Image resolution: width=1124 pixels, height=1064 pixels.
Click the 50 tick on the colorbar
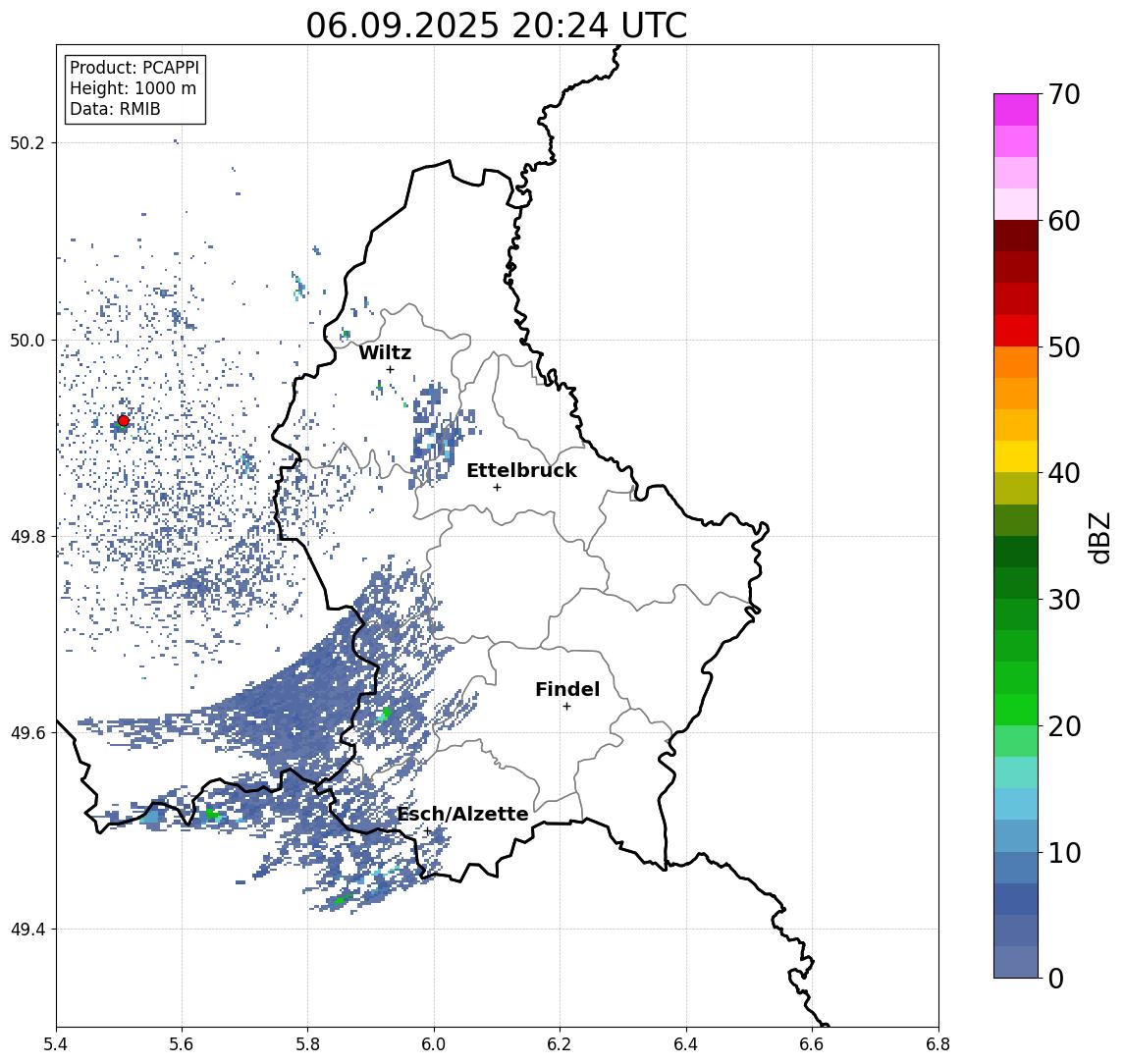pyautogui.click(x=1064, y=347)
